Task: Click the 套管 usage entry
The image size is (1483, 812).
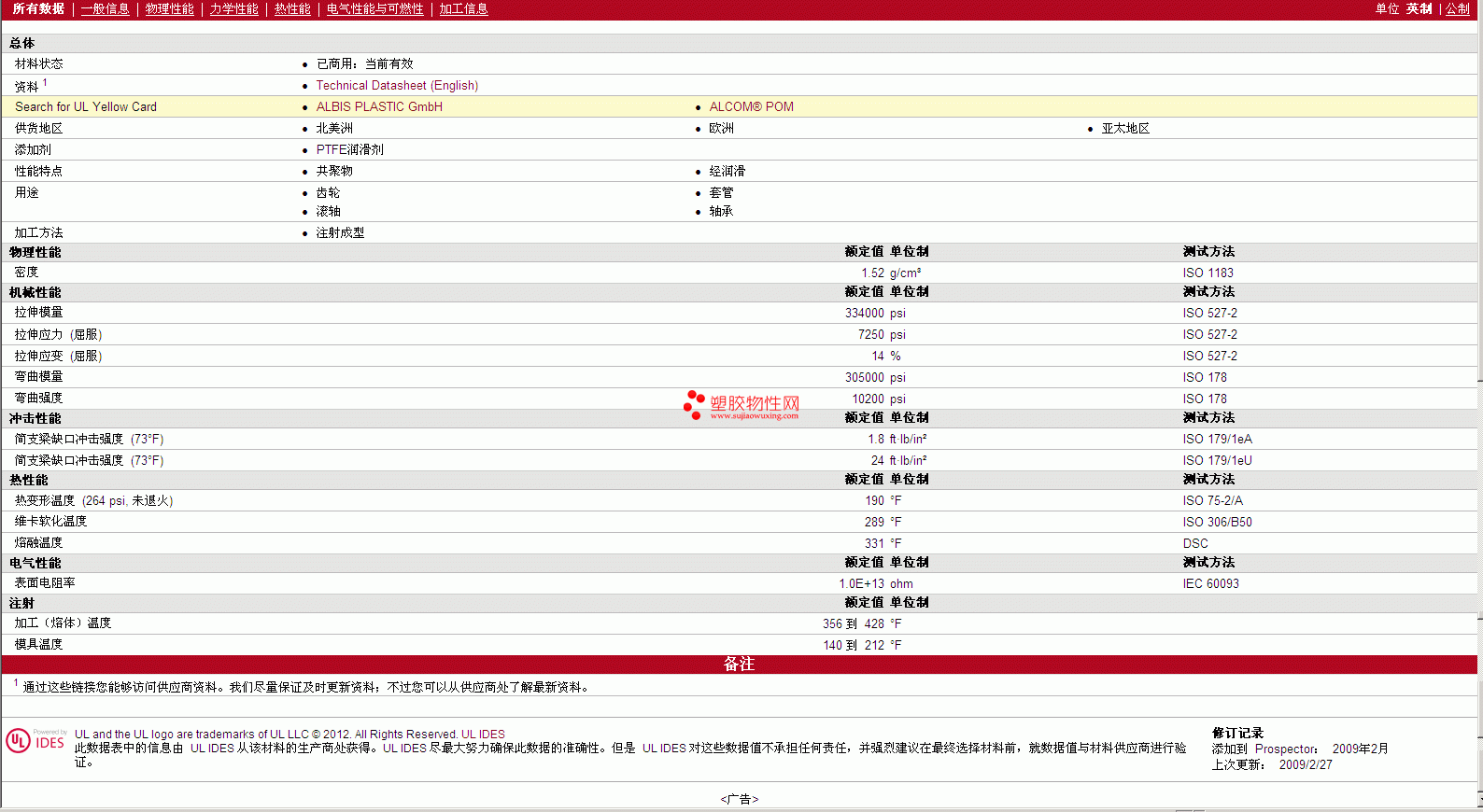Action: point(721,192)
